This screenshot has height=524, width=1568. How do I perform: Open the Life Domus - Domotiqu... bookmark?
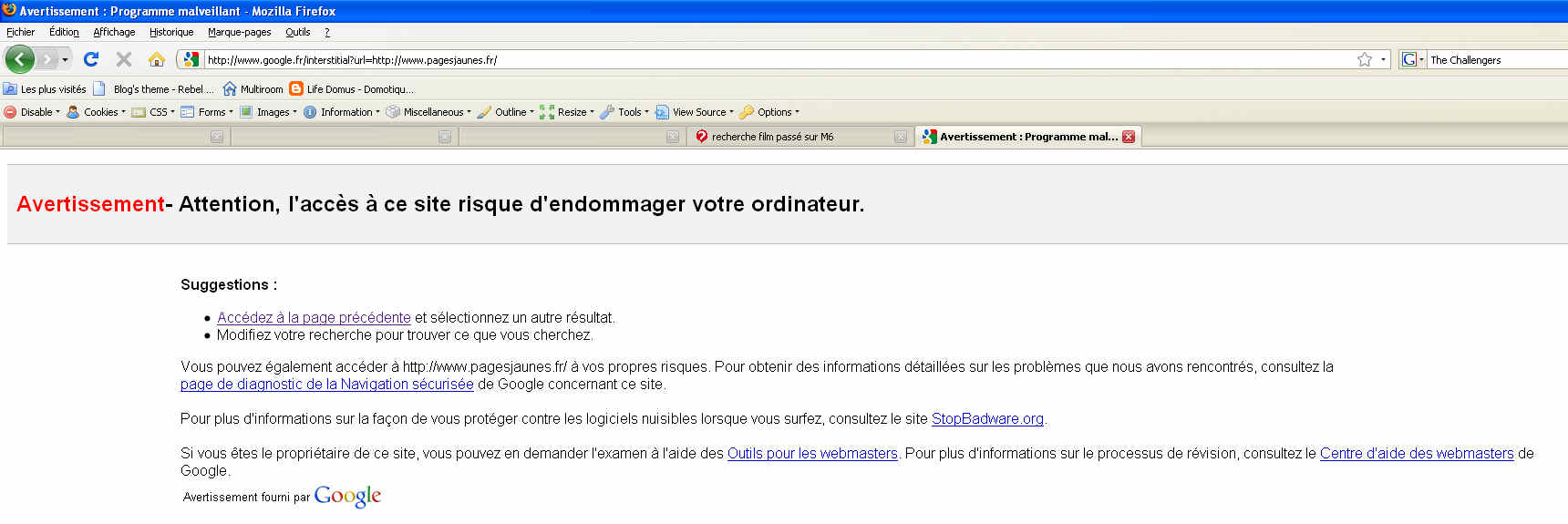(x=352, y=89)
